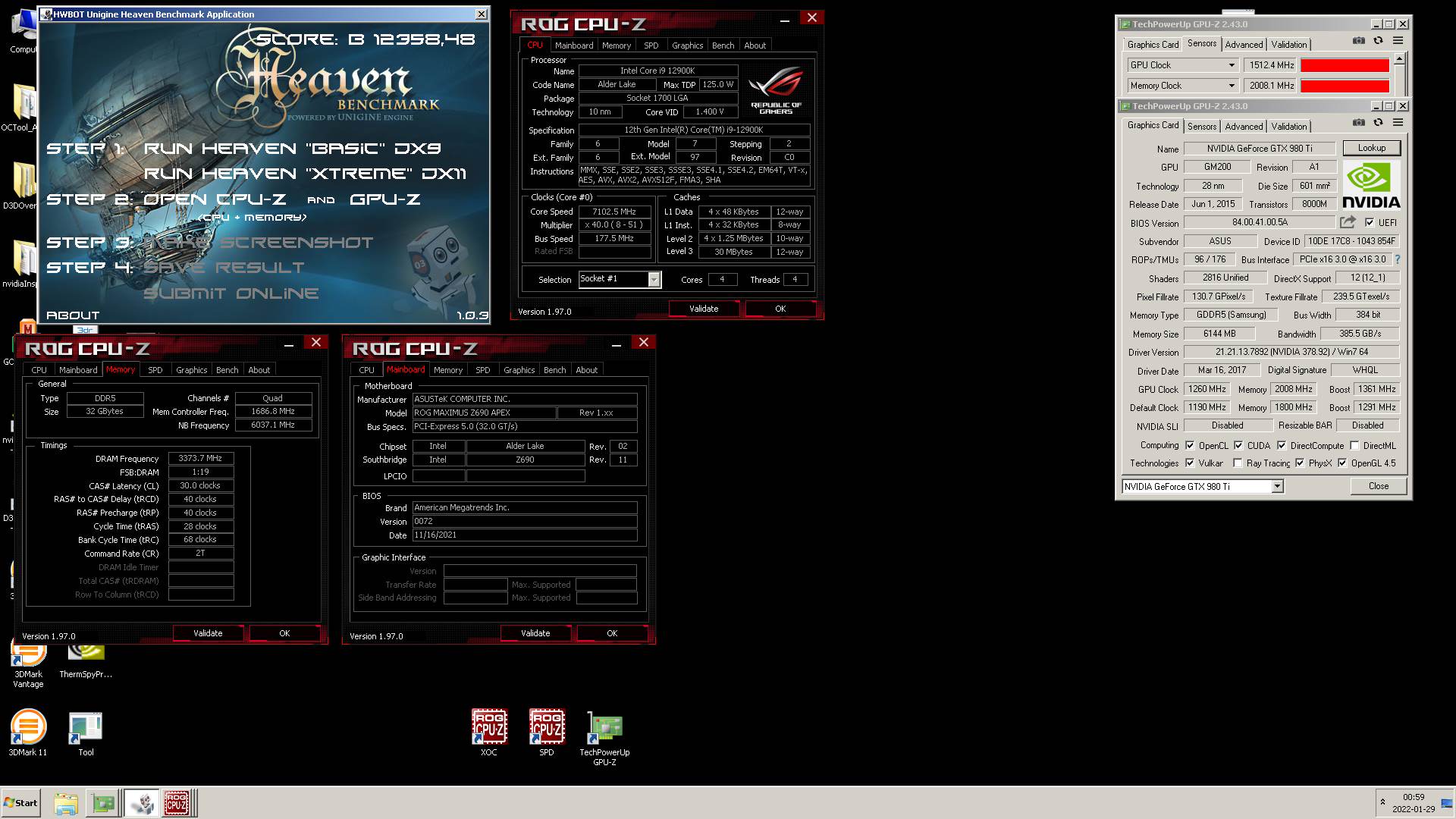This screenshot has height=819, width=1456.
Task: Expand the Memory Clock sensor dropdown
Action: coord(1232,86)
